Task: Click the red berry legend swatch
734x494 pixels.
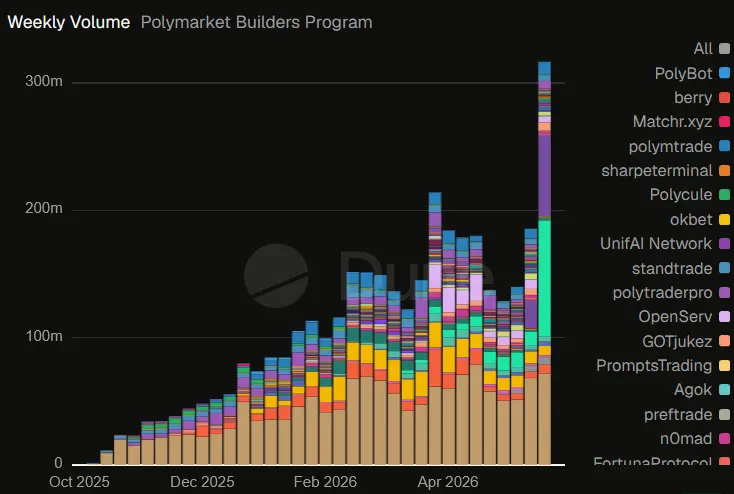Action: point(724,97)
